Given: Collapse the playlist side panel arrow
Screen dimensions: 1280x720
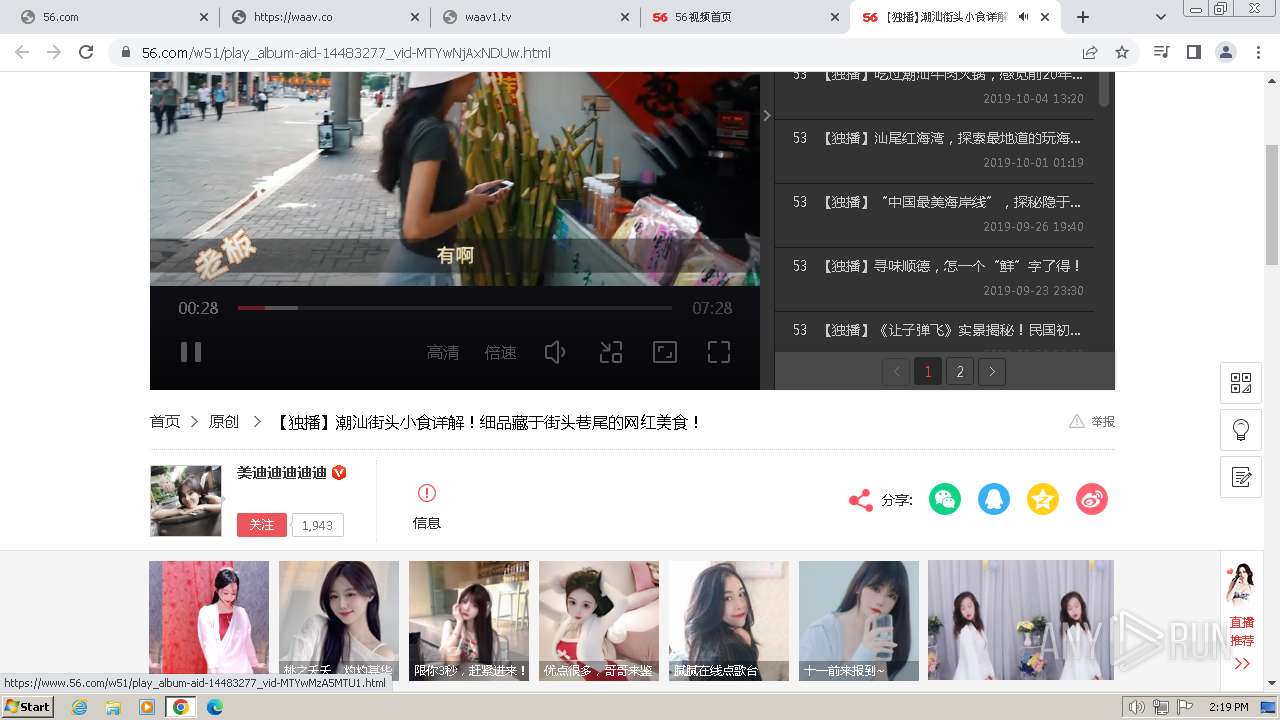Looking at the screenshot, I should (767, 116).
